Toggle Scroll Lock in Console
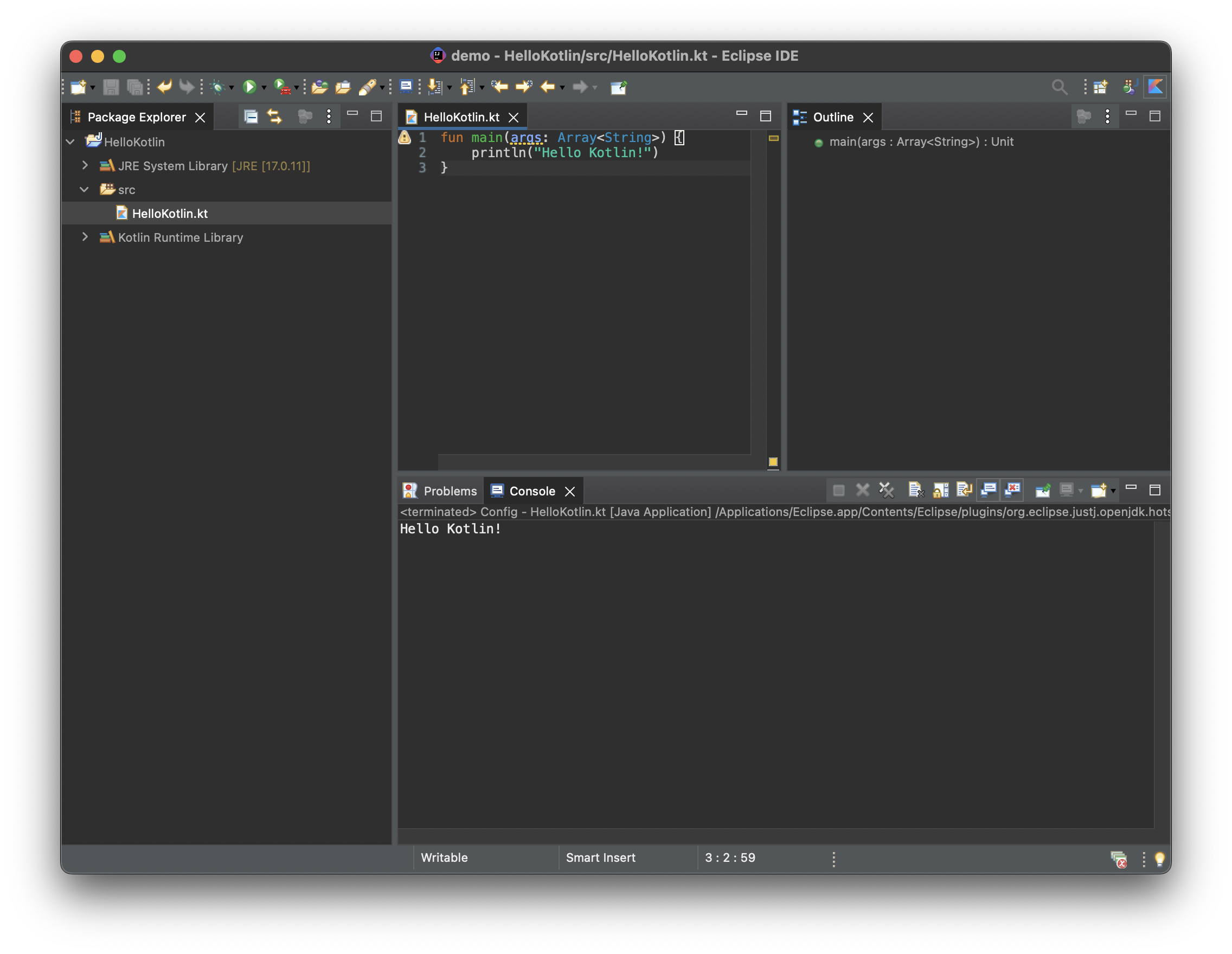The width and height of the screenshot is (1232, 954). (x=940, y=490)
